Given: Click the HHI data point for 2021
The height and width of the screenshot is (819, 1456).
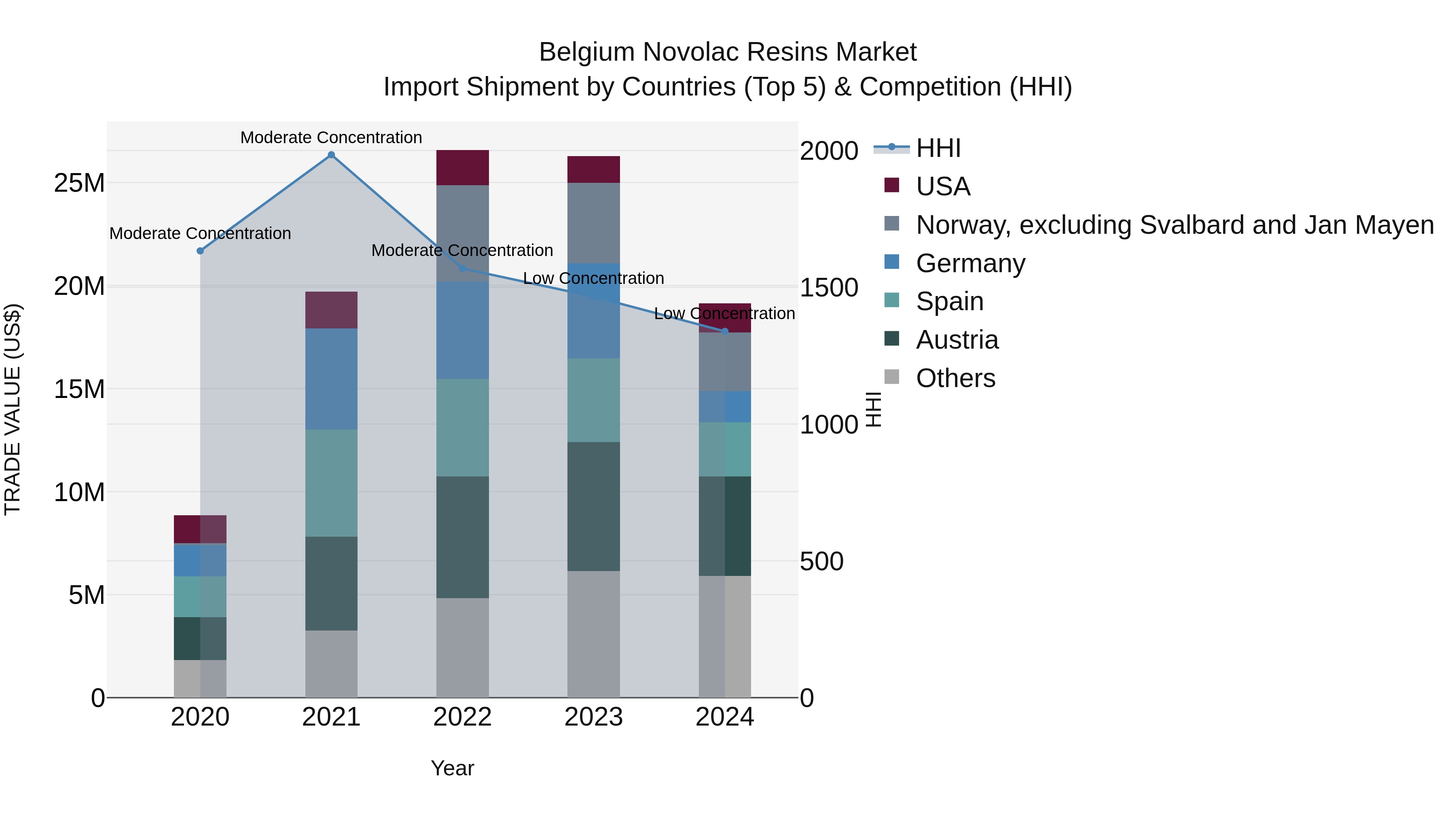Looking at the screenshot, I should click(331, 155).
